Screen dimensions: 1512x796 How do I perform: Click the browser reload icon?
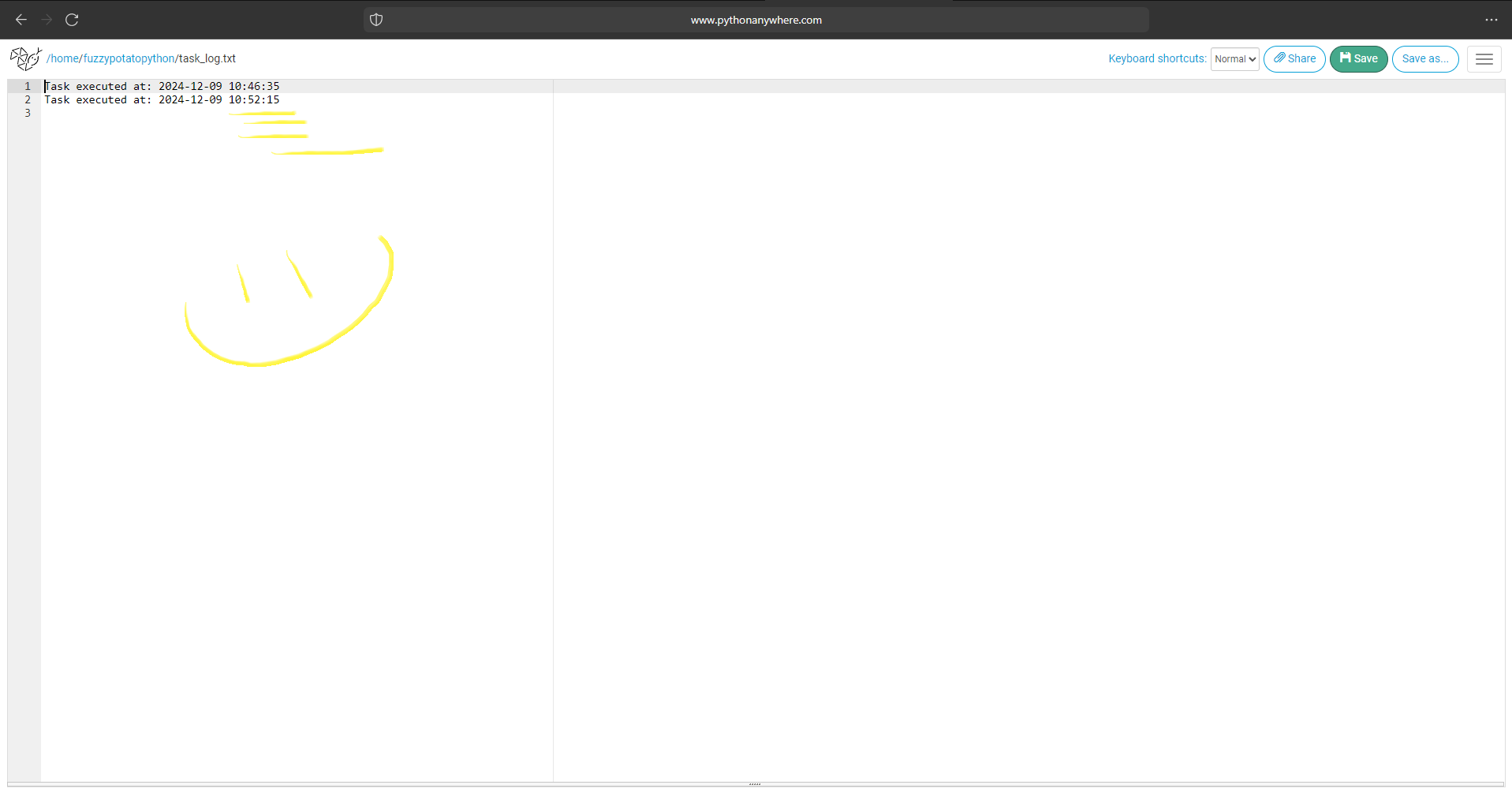click(72, 20)
